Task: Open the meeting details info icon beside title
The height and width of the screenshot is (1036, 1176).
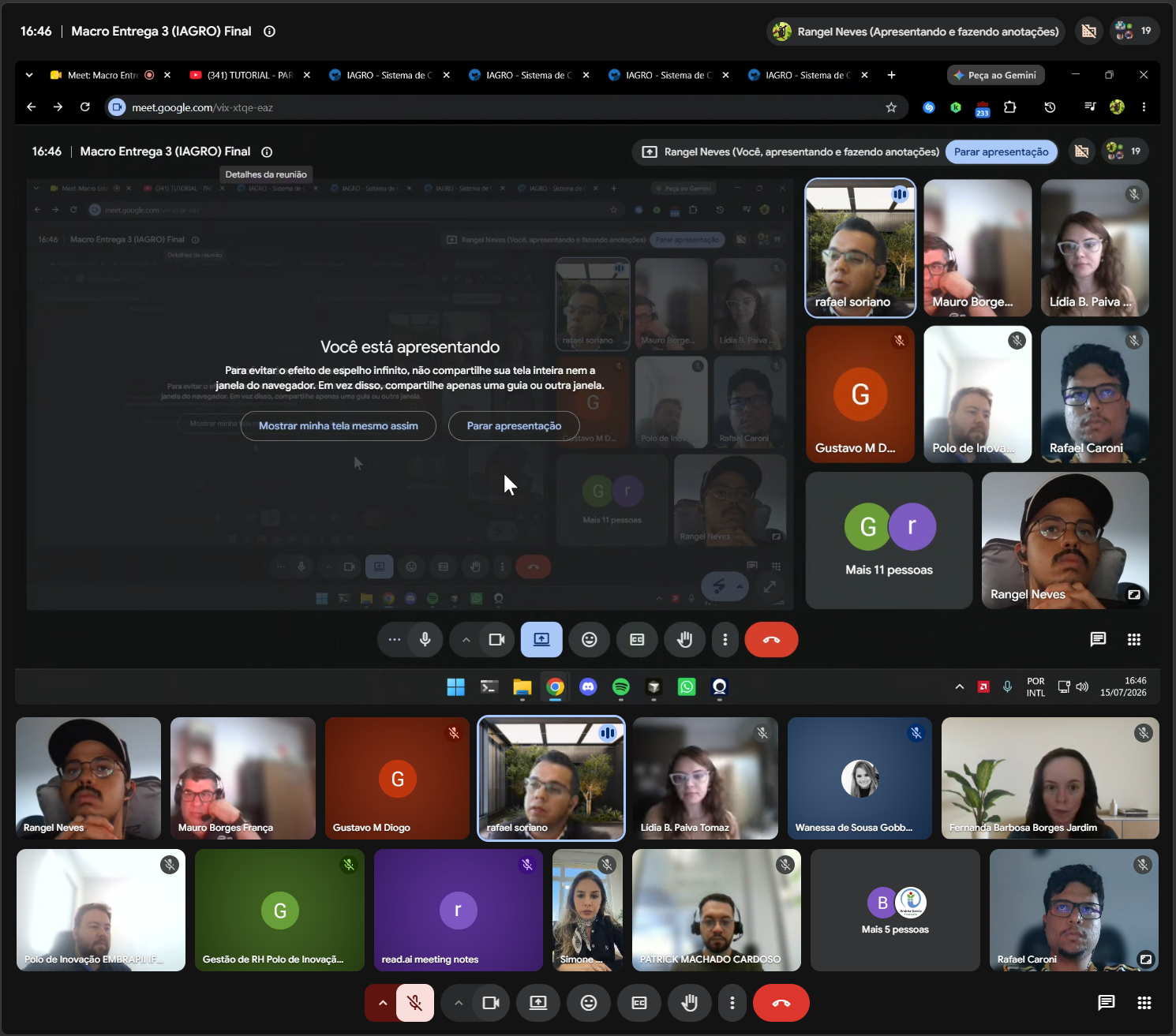Action: click(269, 32)
